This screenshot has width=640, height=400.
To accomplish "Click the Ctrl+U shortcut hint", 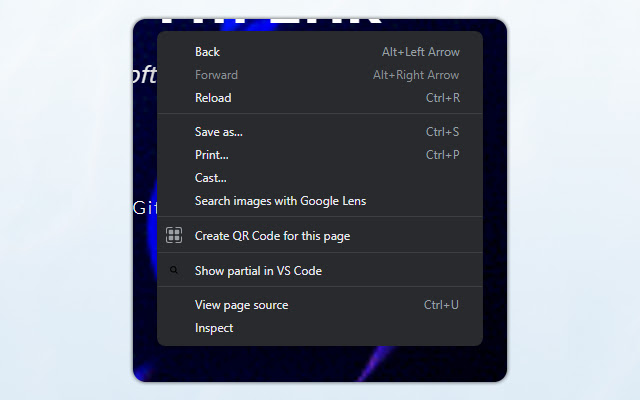I will pos(441,305).
